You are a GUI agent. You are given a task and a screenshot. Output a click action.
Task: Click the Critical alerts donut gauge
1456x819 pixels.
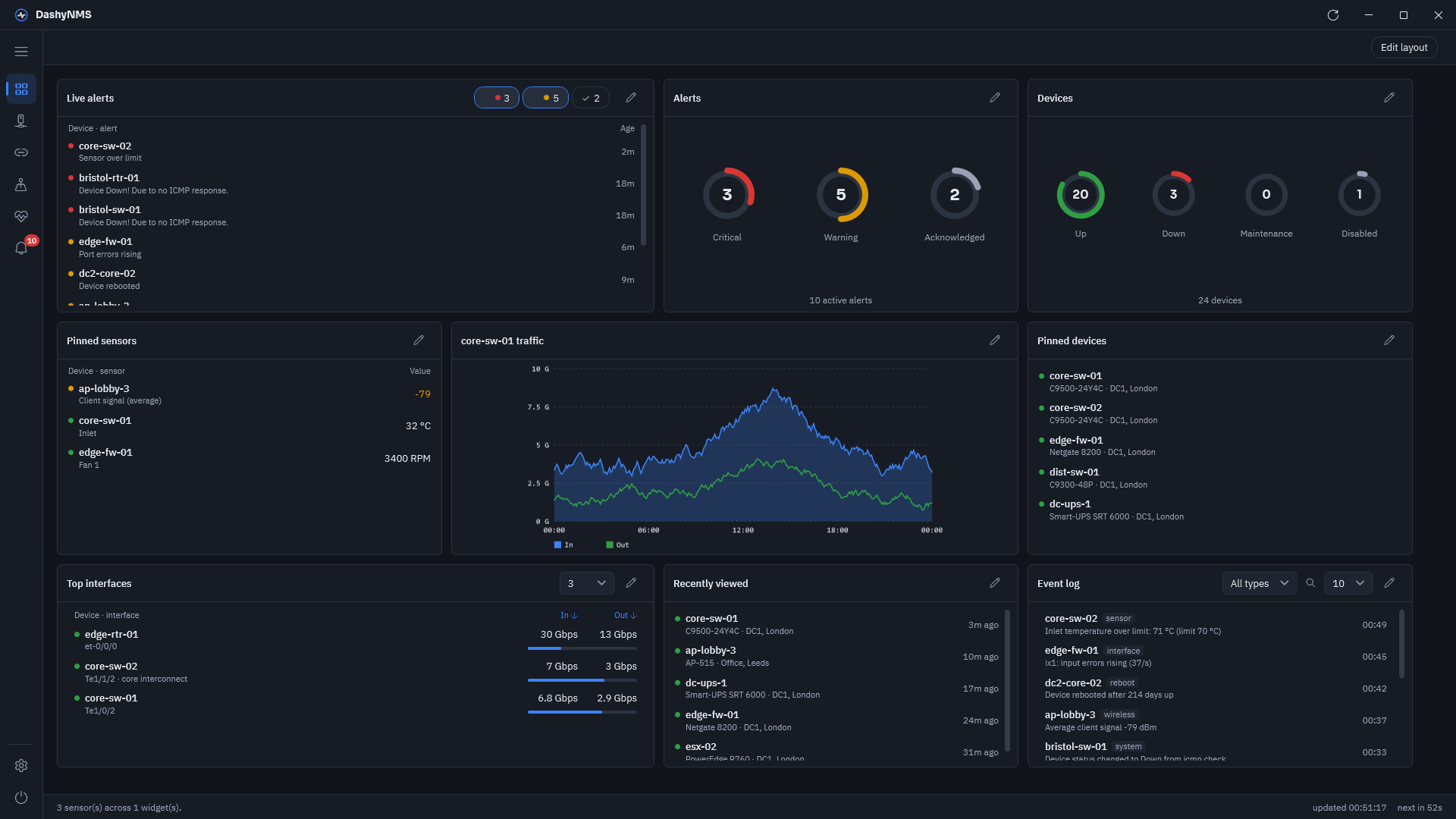click(727, 194)
